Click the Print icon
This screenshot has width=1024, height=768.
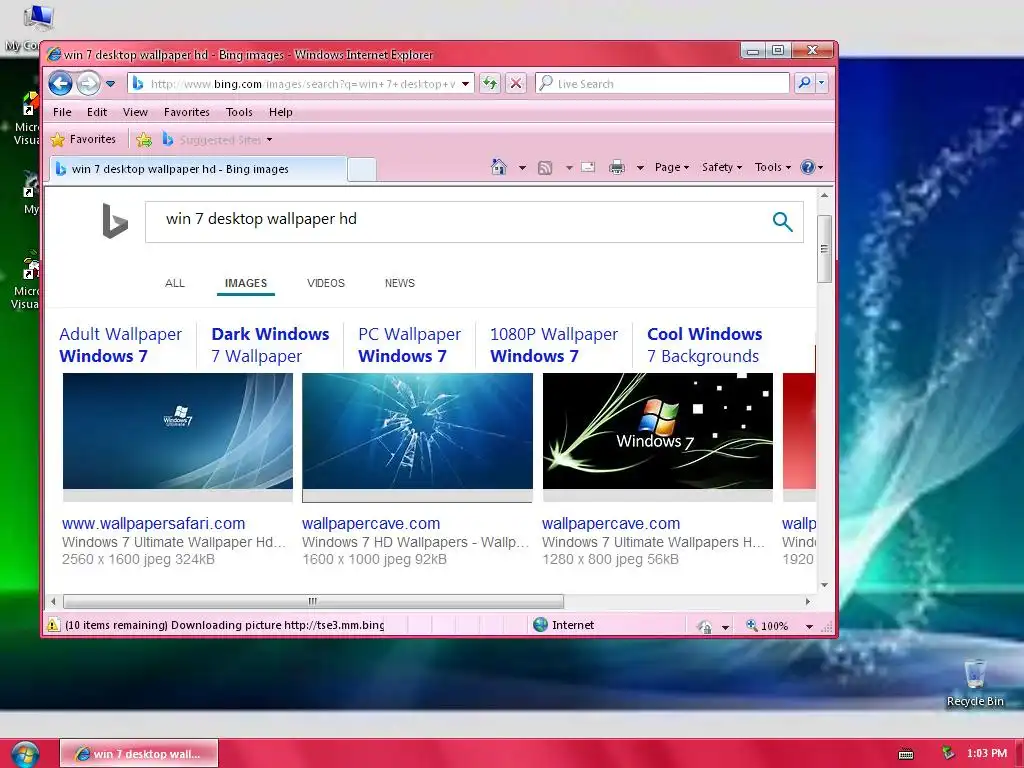pos(616,168)
